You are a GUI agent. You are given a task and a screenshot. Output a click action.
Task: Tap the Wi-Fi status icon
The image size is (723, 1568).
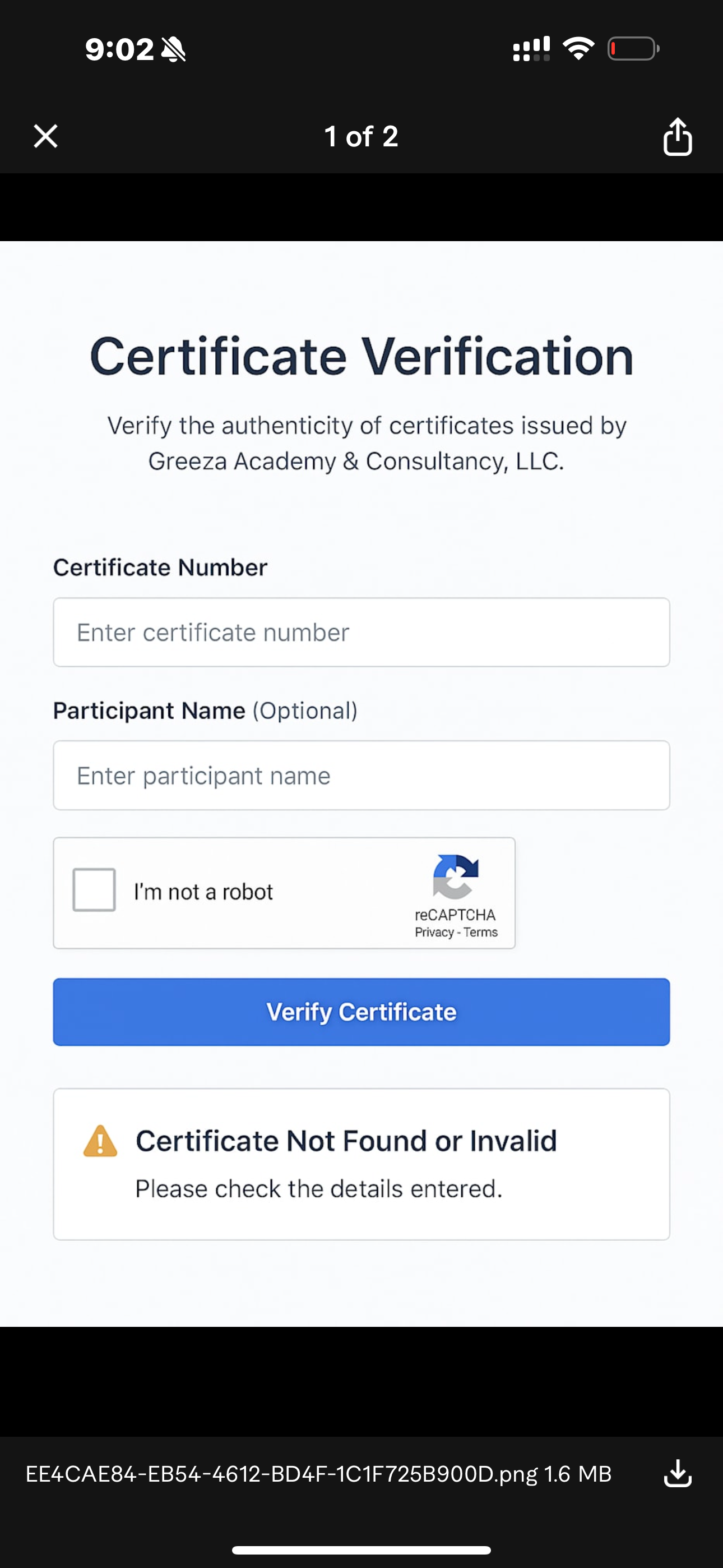[x=579, y=49]
